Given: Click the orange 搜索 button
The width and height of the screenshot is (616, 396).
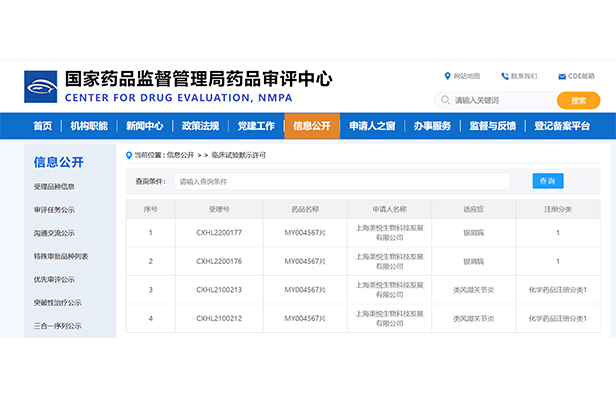Looking at the screenshot, I should point(578,100).
